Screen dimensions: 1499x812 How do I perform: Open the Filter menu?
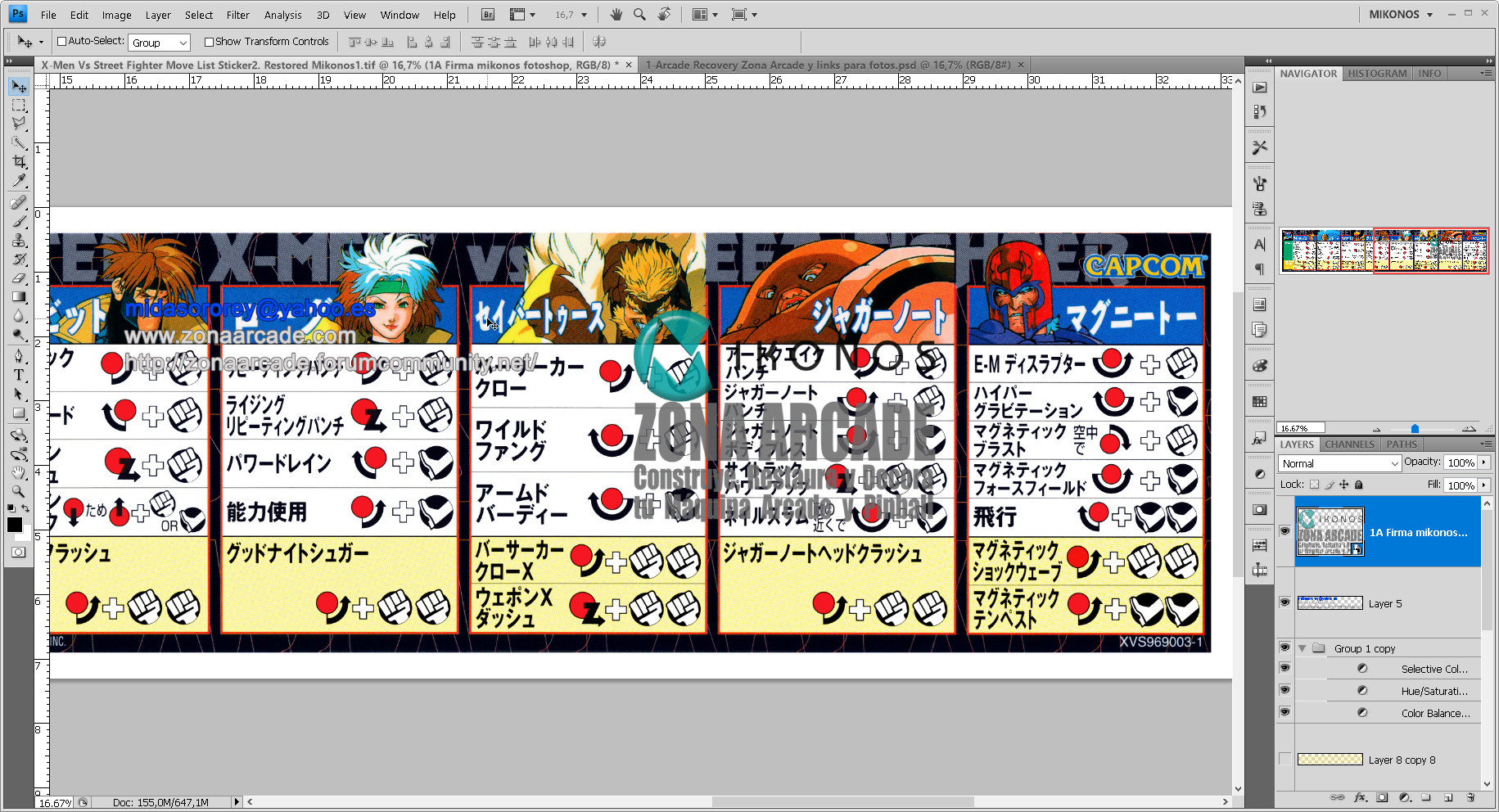(x=237, y=14)
